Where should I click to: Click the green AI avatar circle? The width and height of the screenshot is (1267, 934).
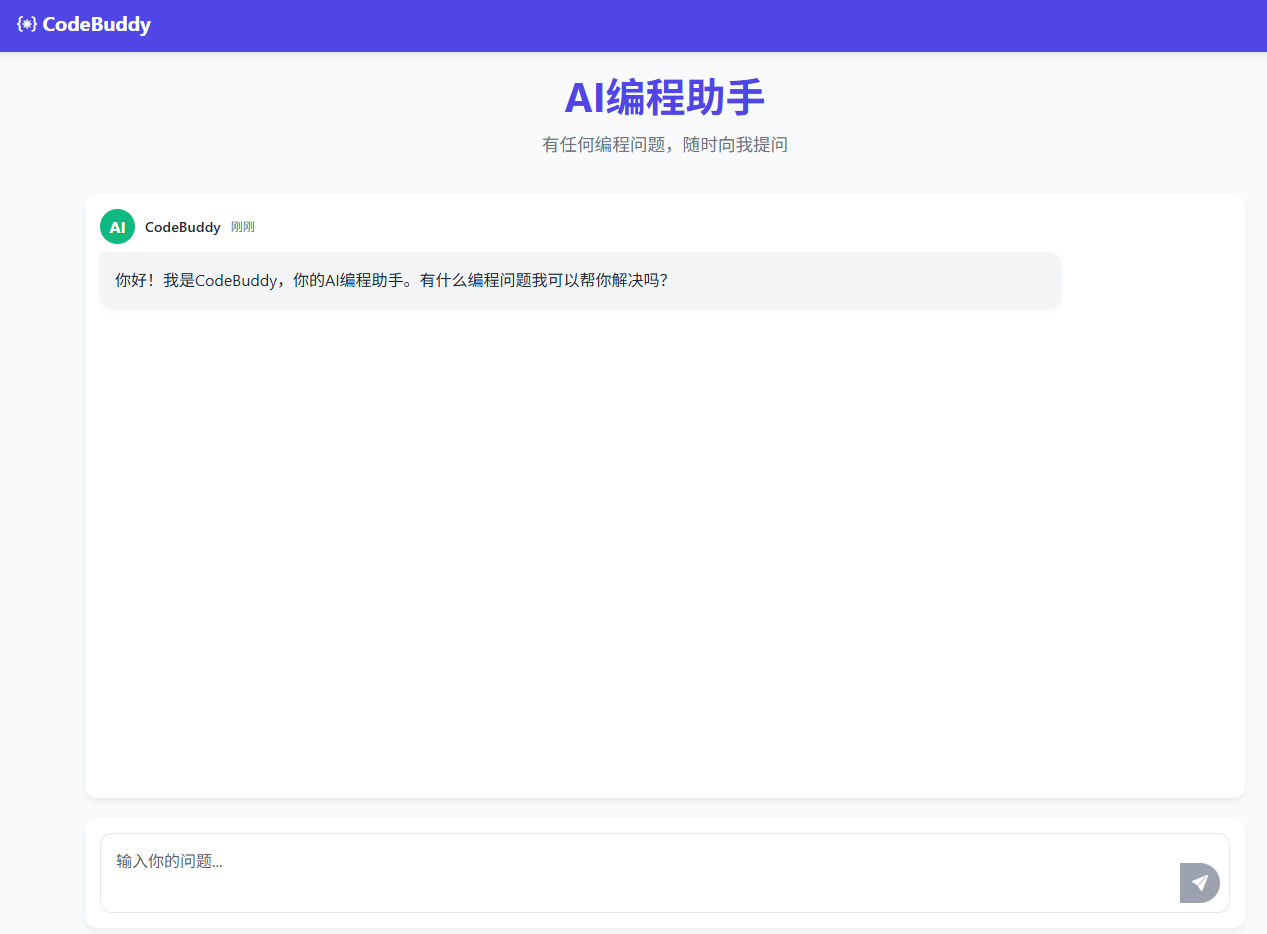tap(117, 227)
